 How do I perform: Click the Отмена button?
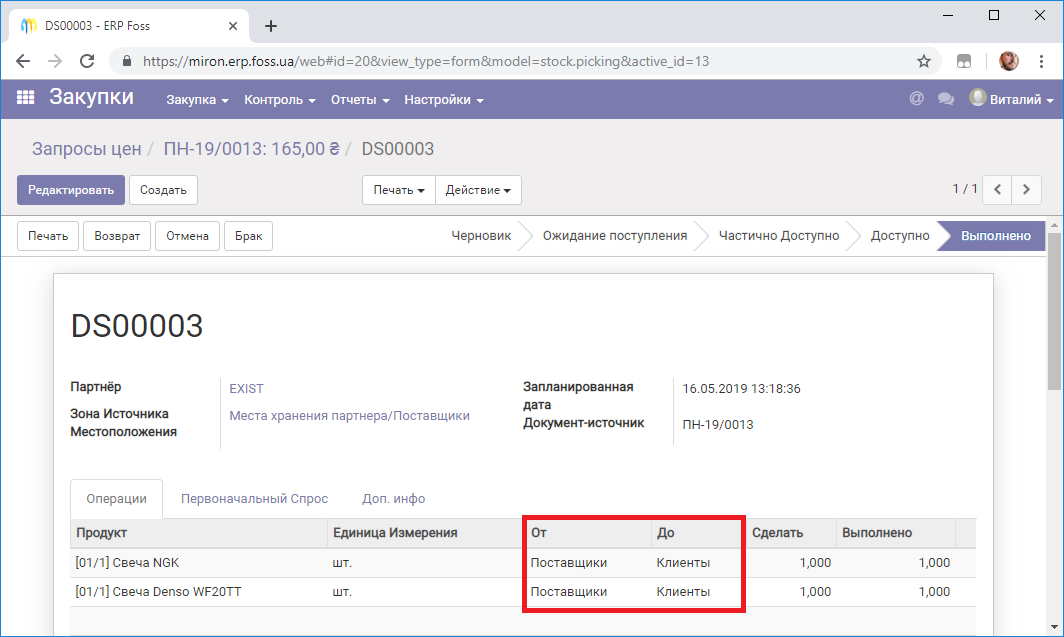(187, 236)
